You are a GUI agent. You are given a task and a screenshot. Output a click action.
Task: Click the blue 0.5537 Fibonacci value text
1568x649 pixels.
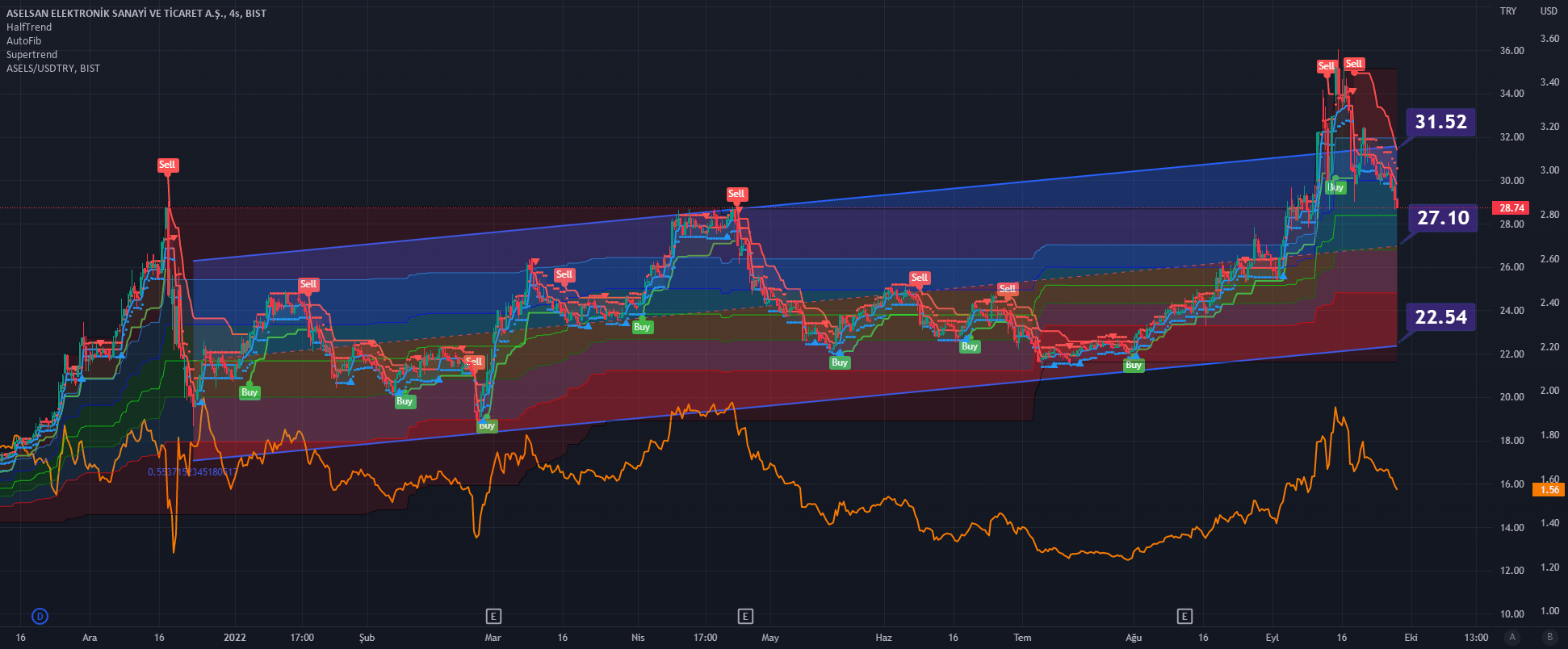click(192, 472)
